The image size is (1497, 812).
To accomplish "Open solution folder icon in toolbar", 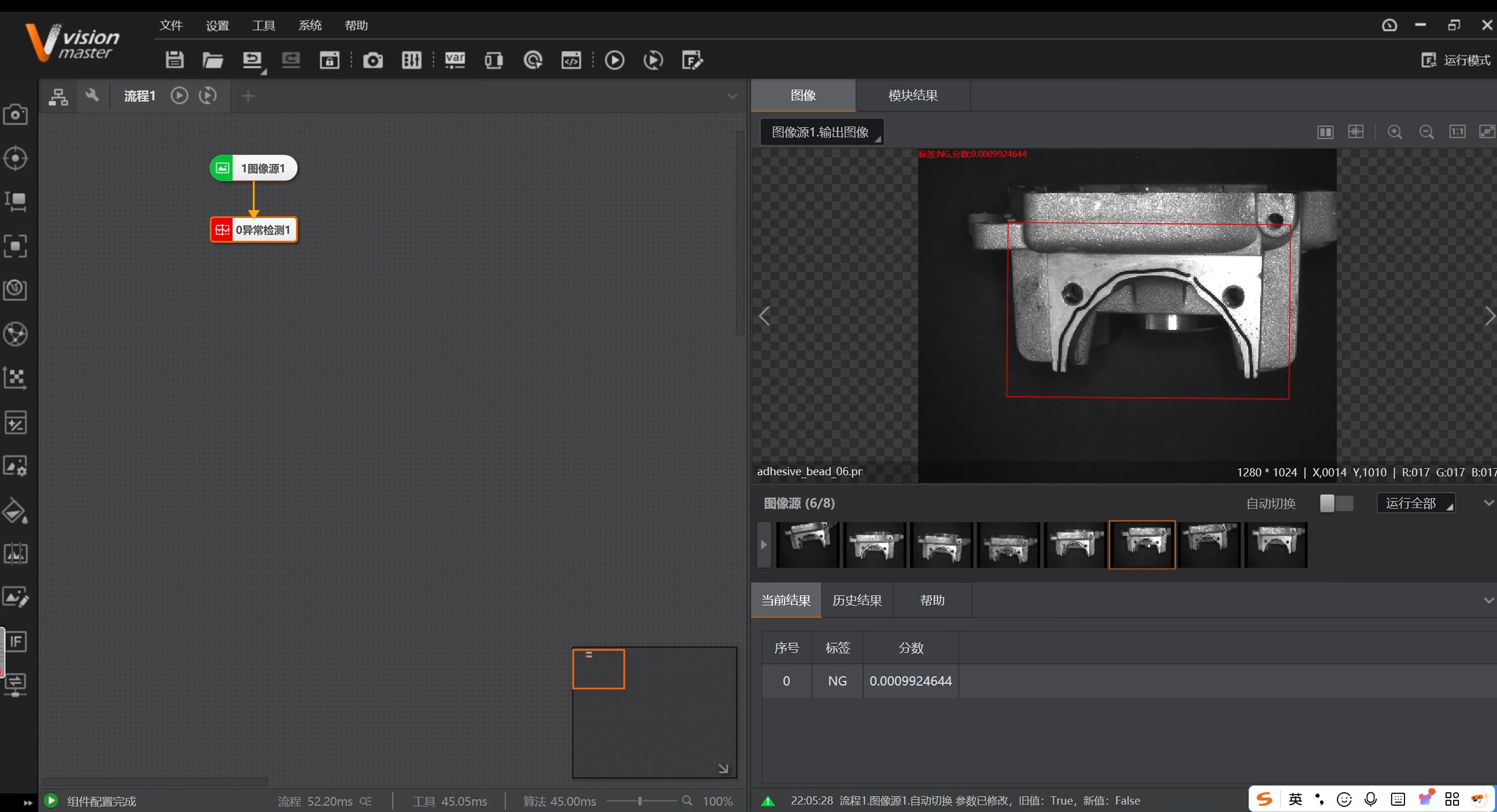I will pyautogui.click(x=213, y=60).
